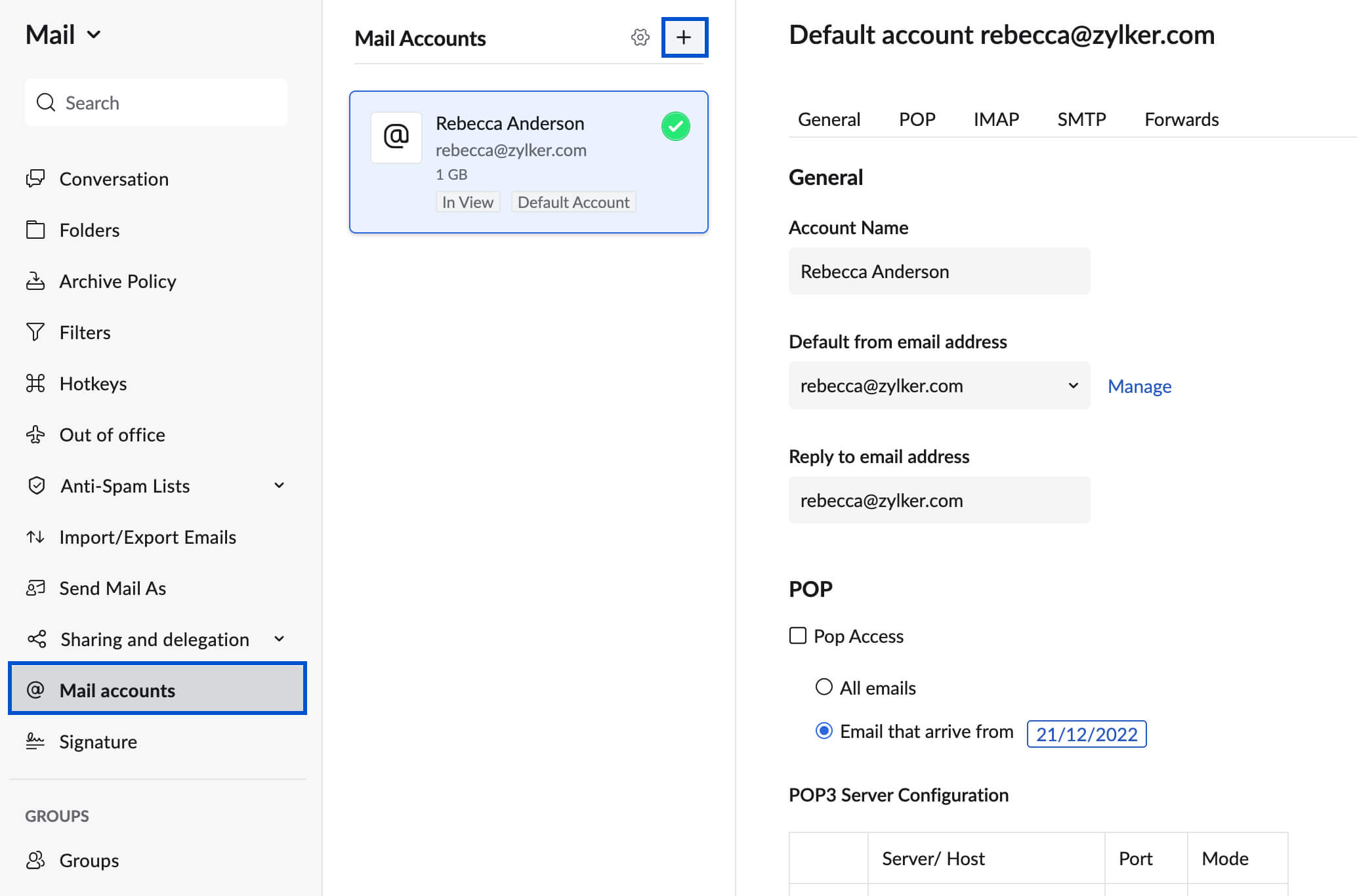Expand Sharing and delegation section
The width and height of the screenshot is (1357, 896).
click(279, 638)
